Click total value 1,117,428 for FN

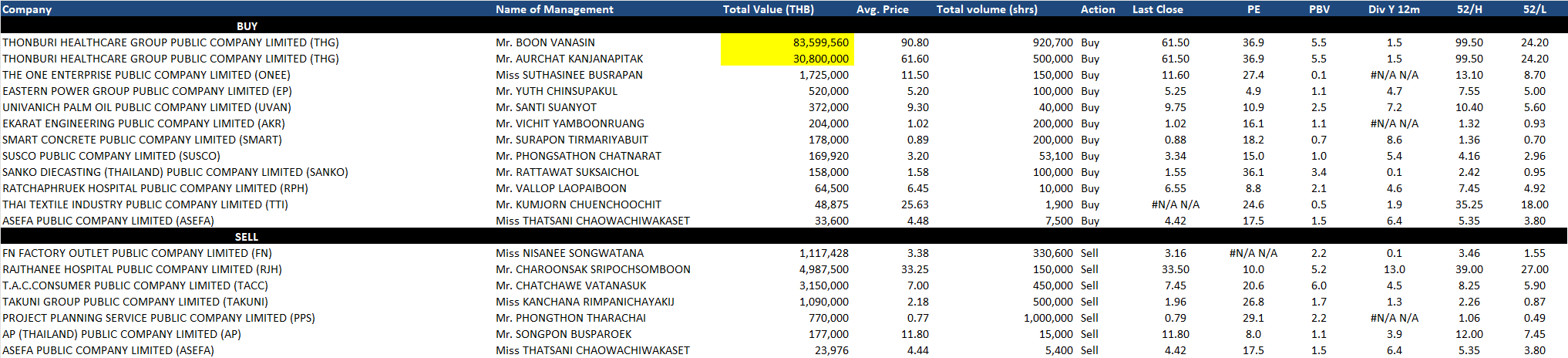coord(824,253)
